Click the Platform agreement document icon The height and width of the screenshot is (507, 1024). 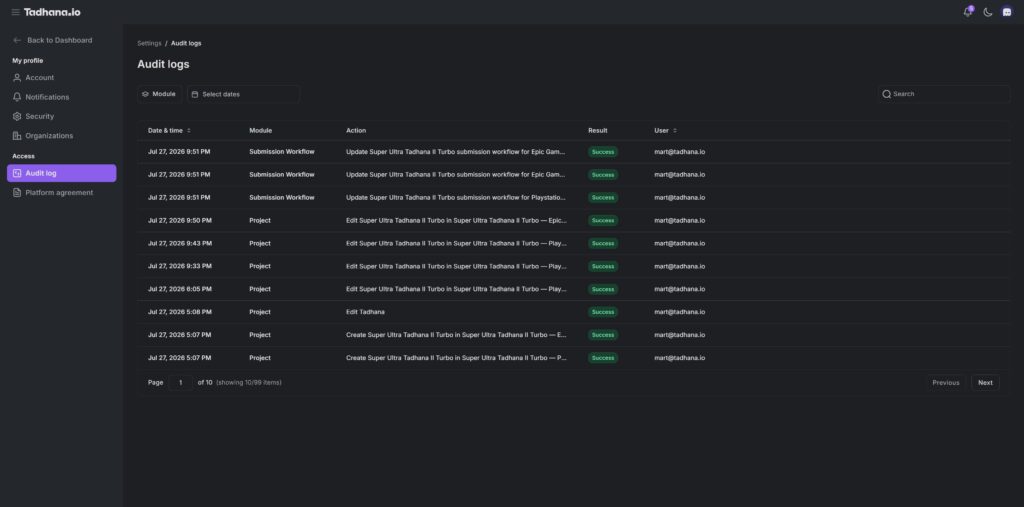pos(17,193)
